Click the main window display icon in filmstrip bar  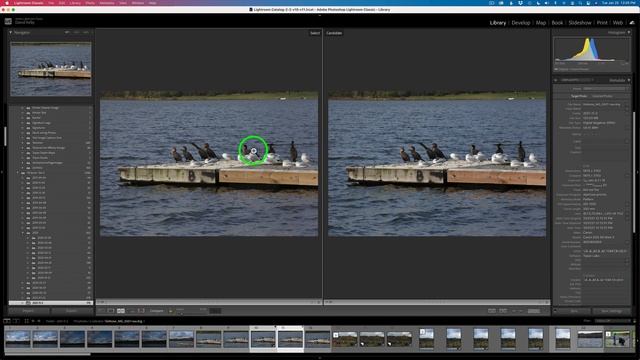[7, 321]
